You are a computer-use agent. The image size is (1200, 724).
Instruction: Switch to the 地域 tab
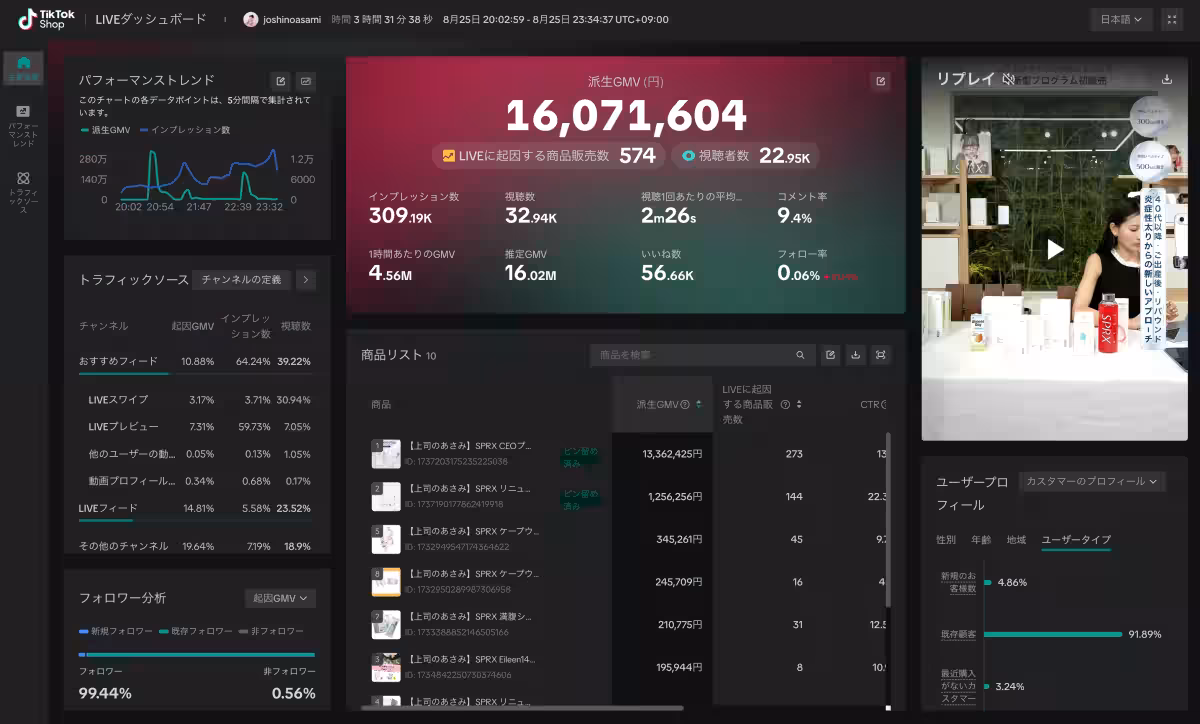1016,540
